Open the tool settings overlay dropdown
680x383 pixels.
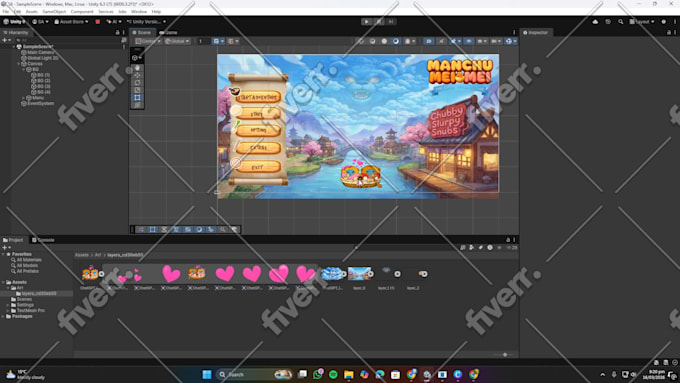tap(137, 58)
